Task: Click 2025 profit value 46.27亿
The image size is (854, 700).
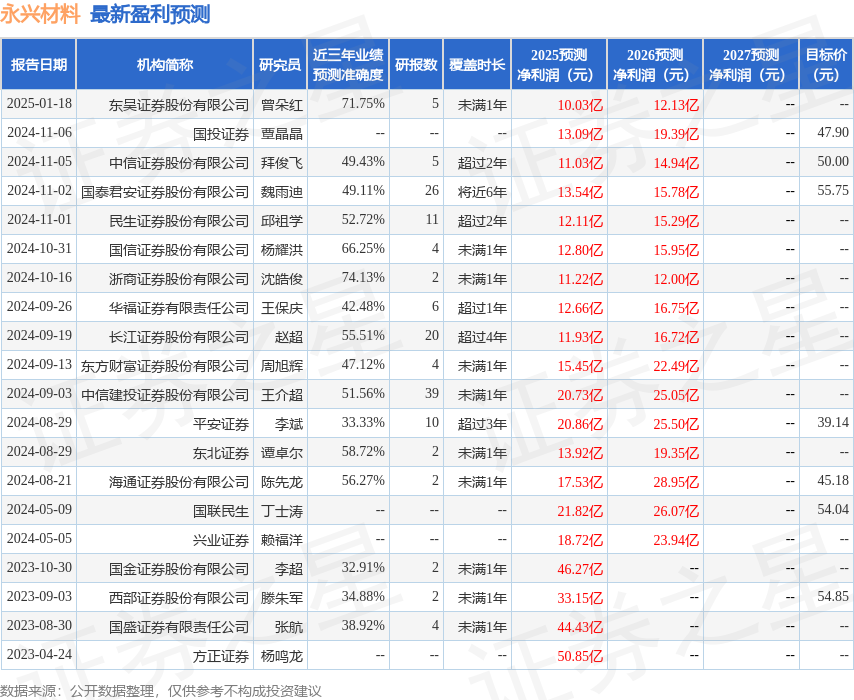Action: [x=580, y=569]
